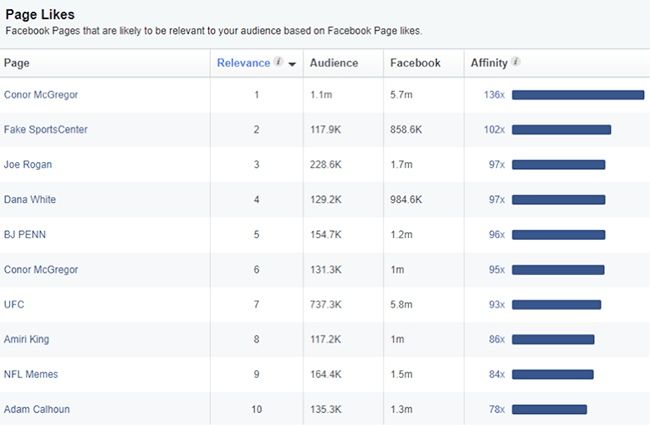Select the 5.8m Facebook value
Image resolution: width=650 pixels, height=425 pixels.
(x=401, y=304)
